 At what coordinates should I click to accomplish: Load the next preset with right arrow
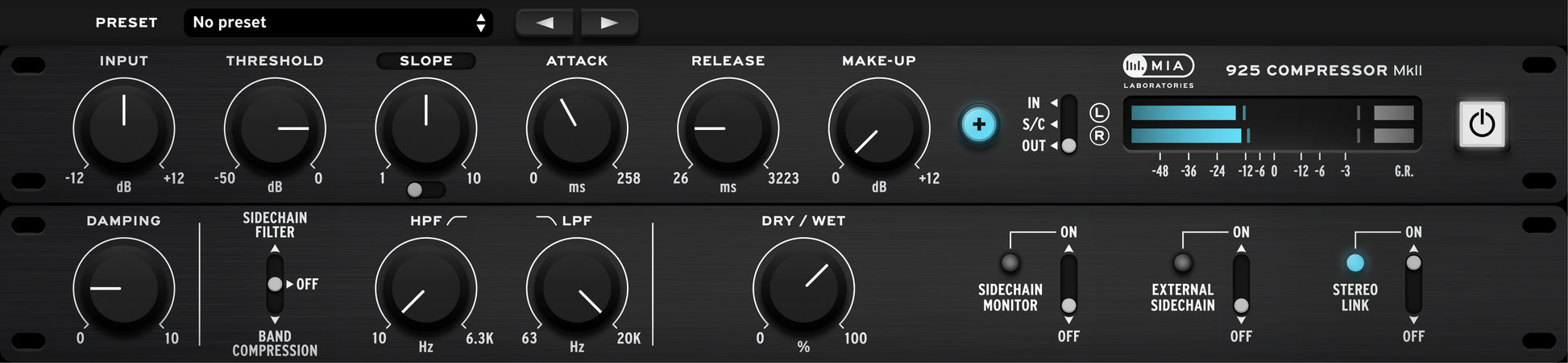pyautogui.click(x=609, y=23)
